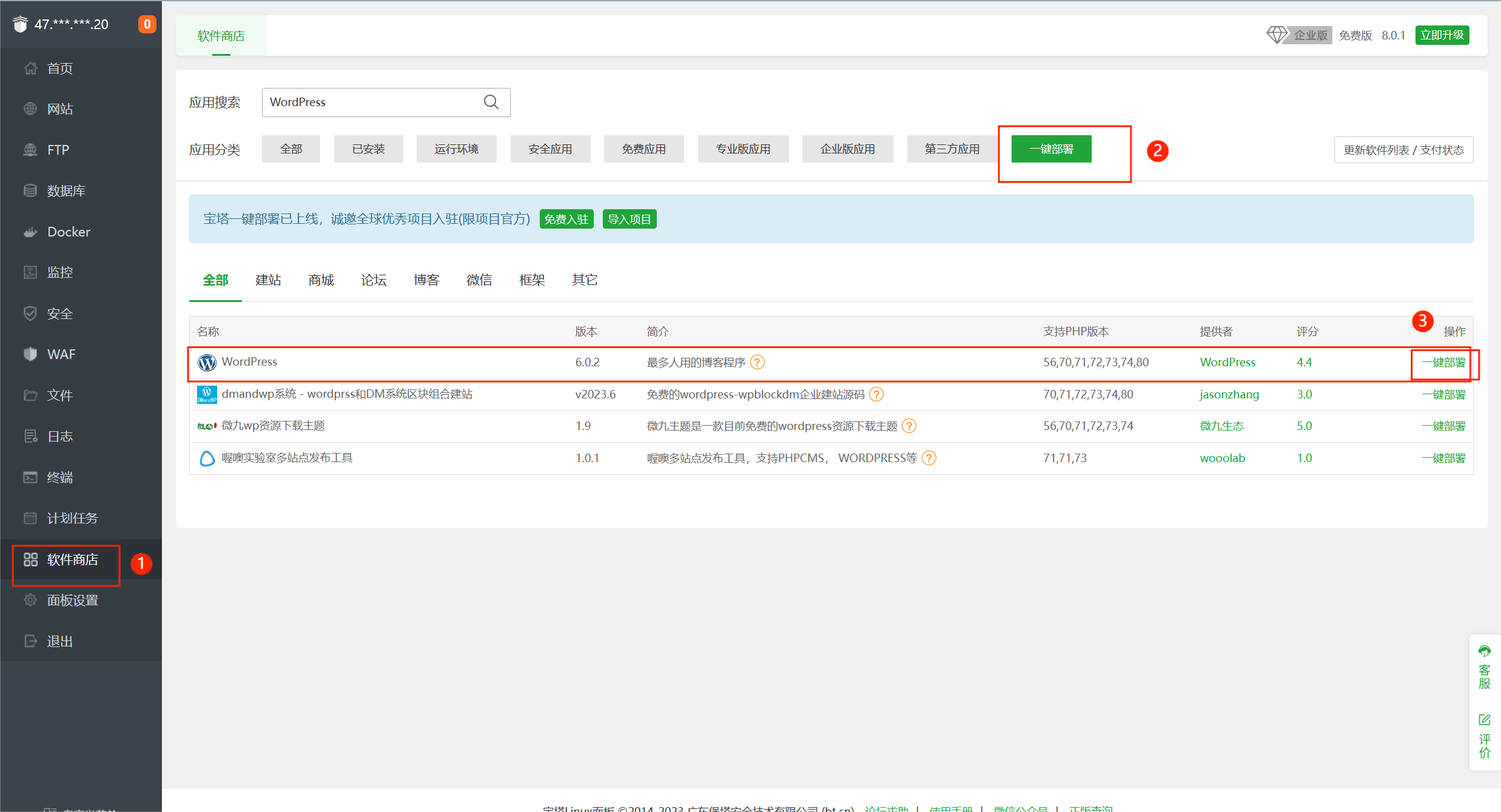This screenshot has width=1501, height=812.
Task: Click the 立即升级 upgrade button
Action: click(x=1442, y=35)
